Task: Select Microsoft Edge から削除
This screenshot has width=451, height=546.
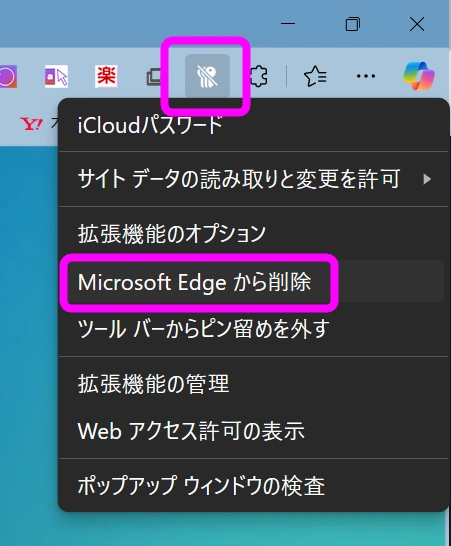Action: click(x=195, y=282)
